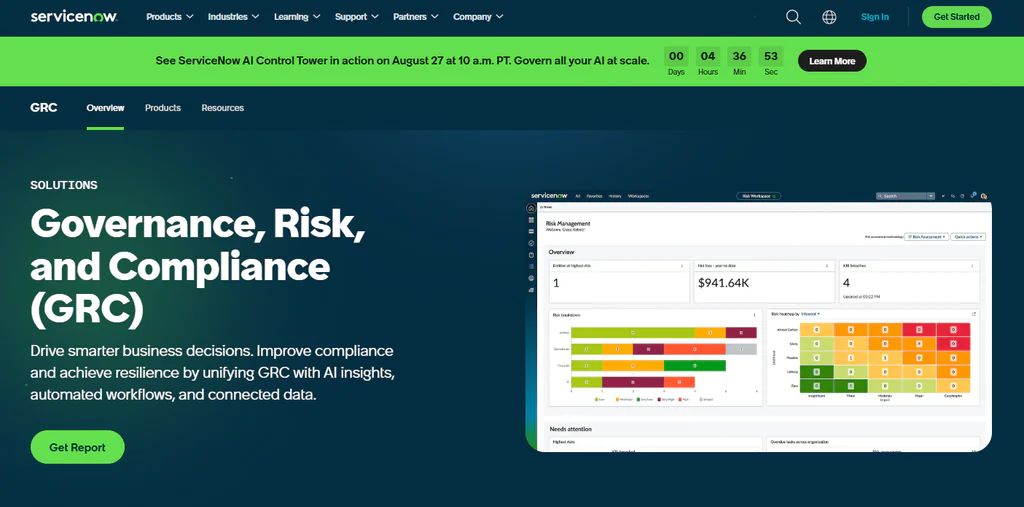Click the countdown Sec value "53"
This screenshot has width=1024, height=507.
pos(771,56)
